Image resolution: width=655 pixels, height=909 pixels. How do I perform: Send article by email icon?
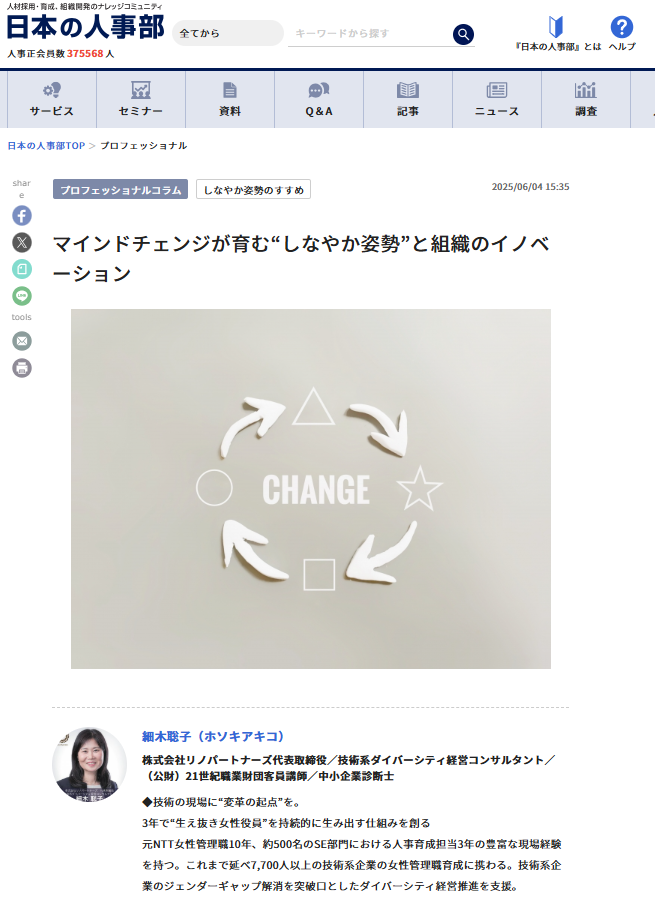[x=22, y=341]
